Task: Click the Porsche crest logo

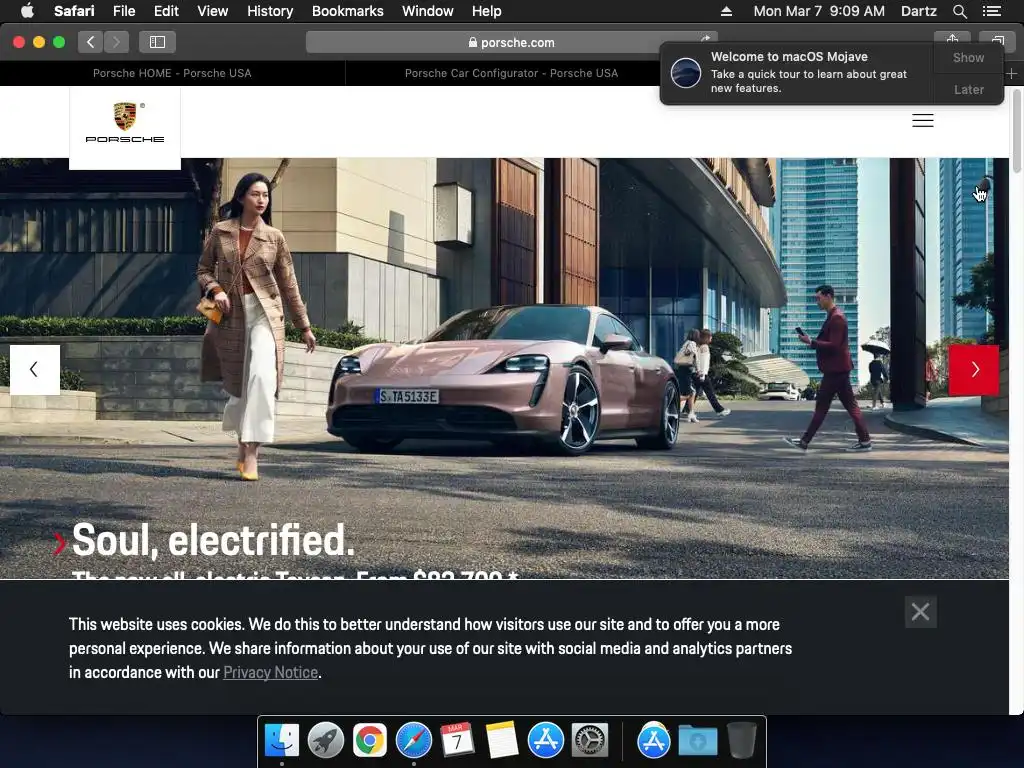Action: pos(125,123)
